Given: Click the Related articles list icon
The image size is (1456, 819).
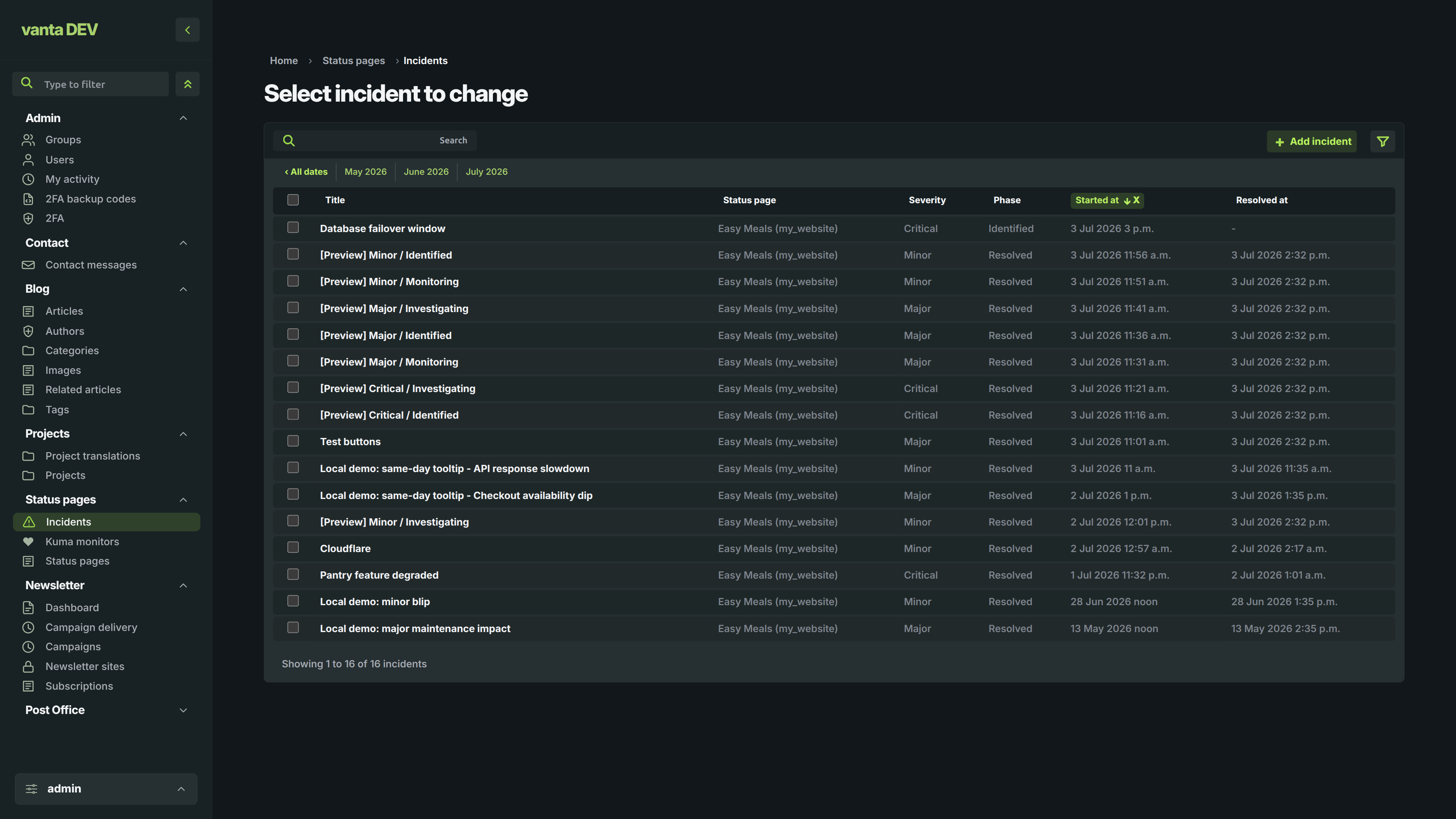Looking at the screenshot, I should coord(28,389).
